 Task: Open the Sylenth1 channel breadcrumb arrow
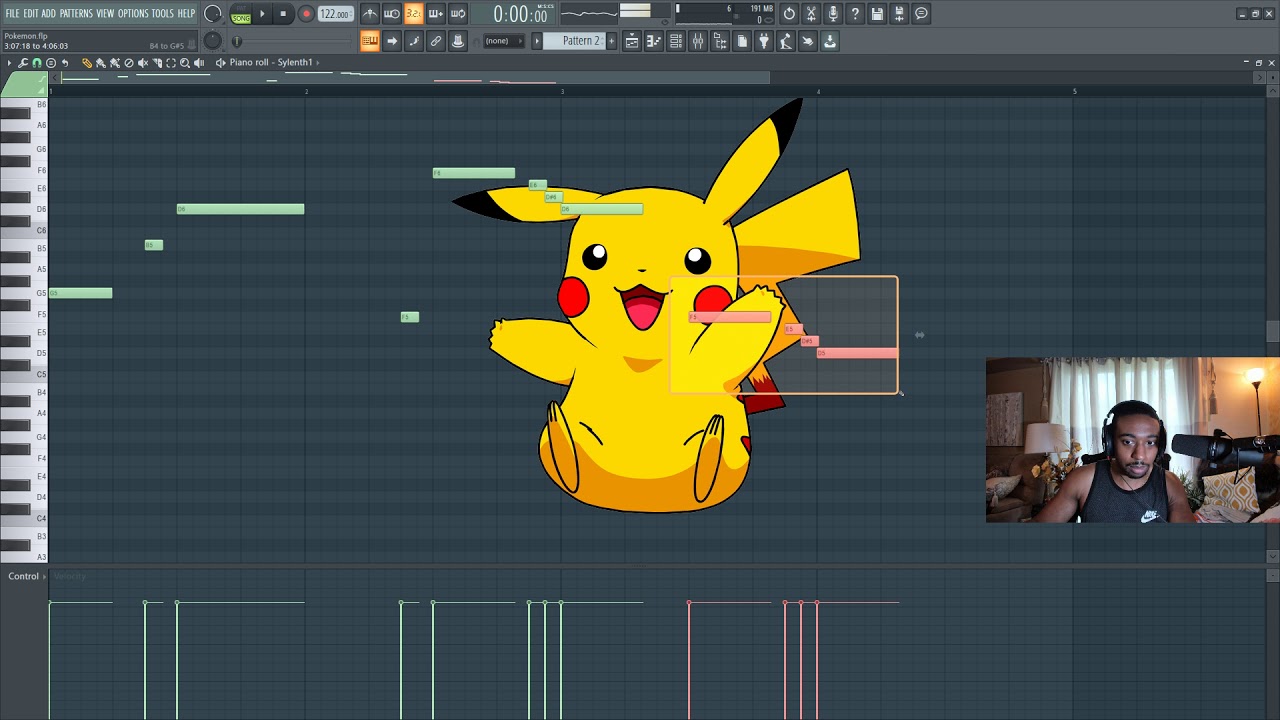(318, 63)
